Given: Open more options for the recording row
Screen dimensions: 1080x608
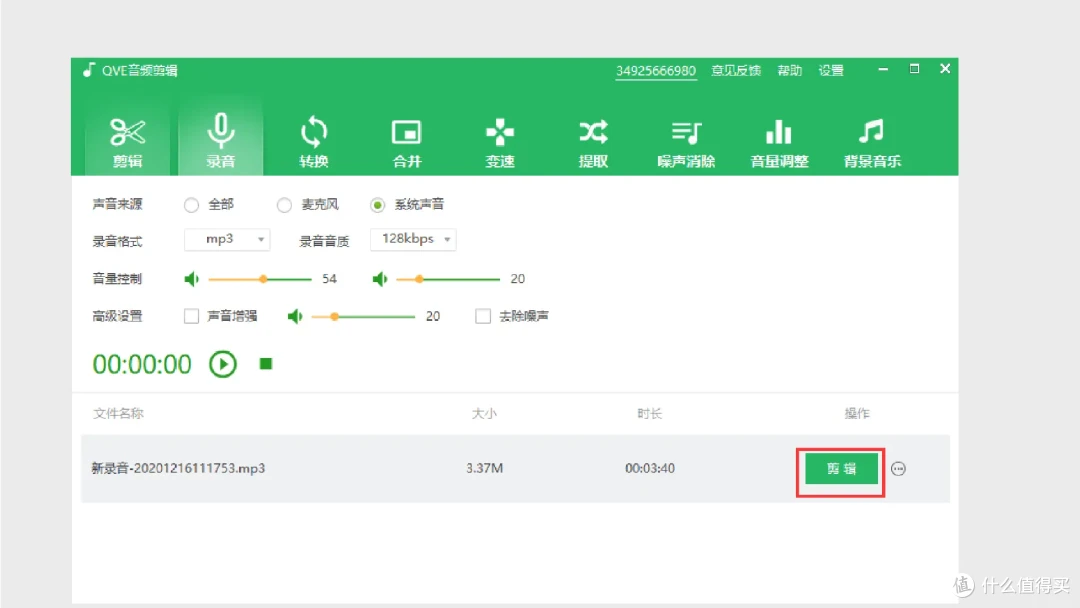Looking at the screenshot, I should coord(898,469).
